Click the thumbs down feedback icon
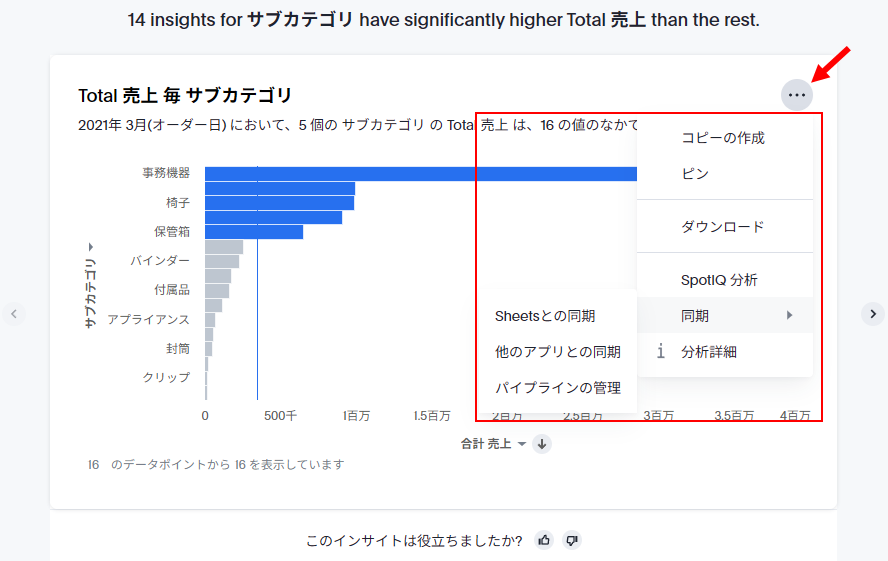The height and width of the screenshot is (561, 888). pyautogui.click(x=572, y=540)
